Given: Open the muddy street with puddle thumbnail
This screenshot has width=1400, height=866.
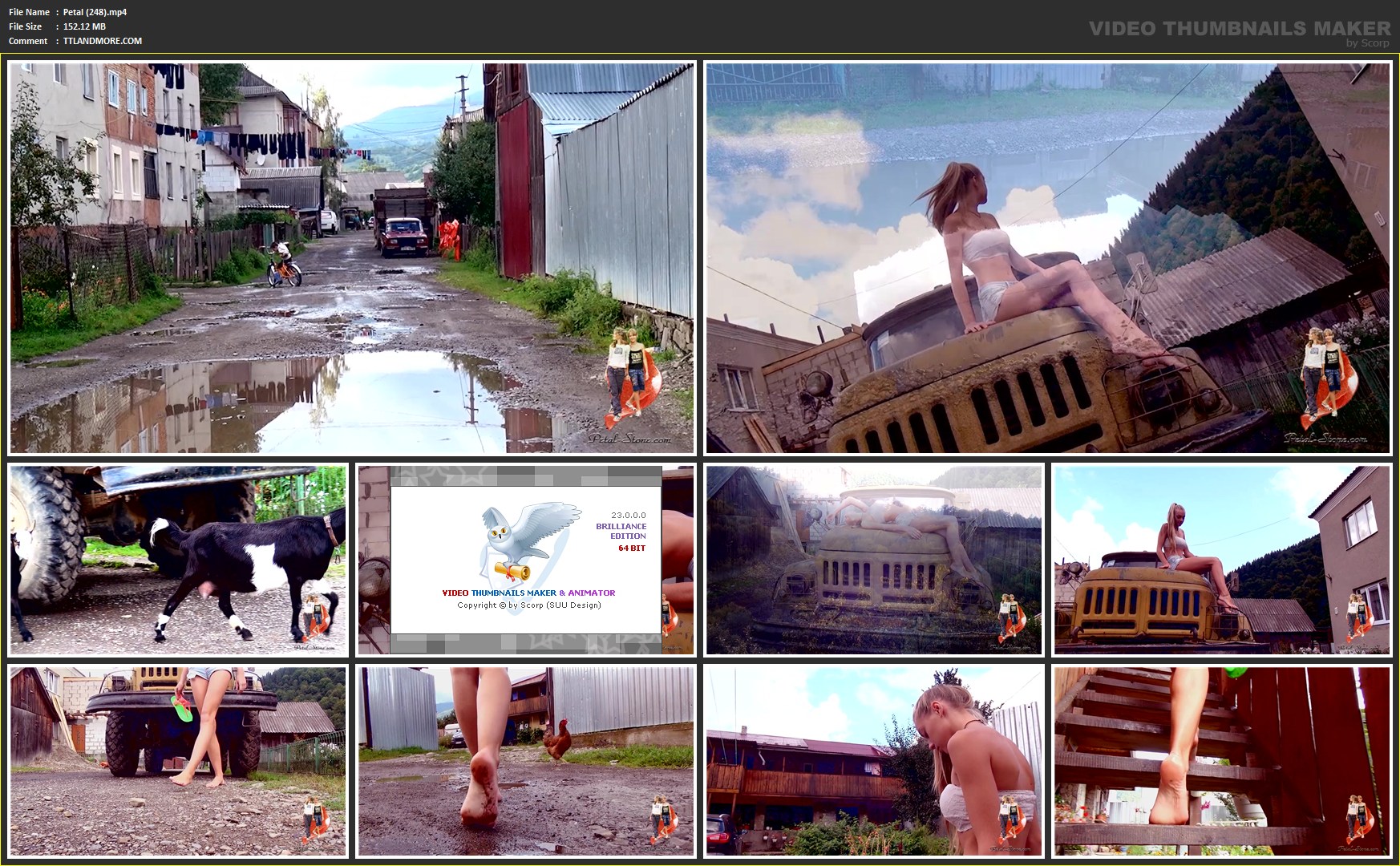Looking at the screenshot, I should coord(352,258).
